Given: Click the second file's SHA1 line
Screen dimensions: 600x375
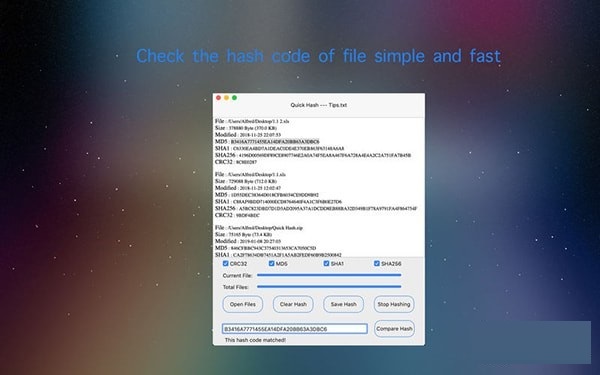Looking at the screenshot, I should pyautogui.click(x=279, y=201).
